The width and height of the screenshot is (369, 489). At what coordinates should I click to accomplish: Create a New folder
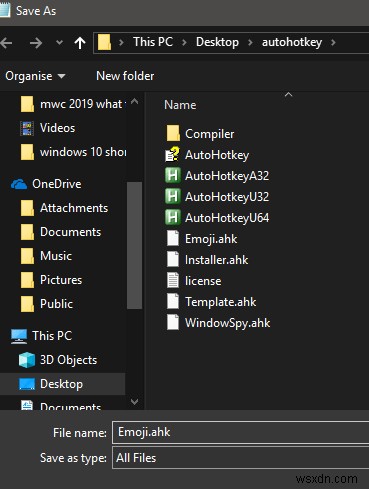click(x=125, y=76)
